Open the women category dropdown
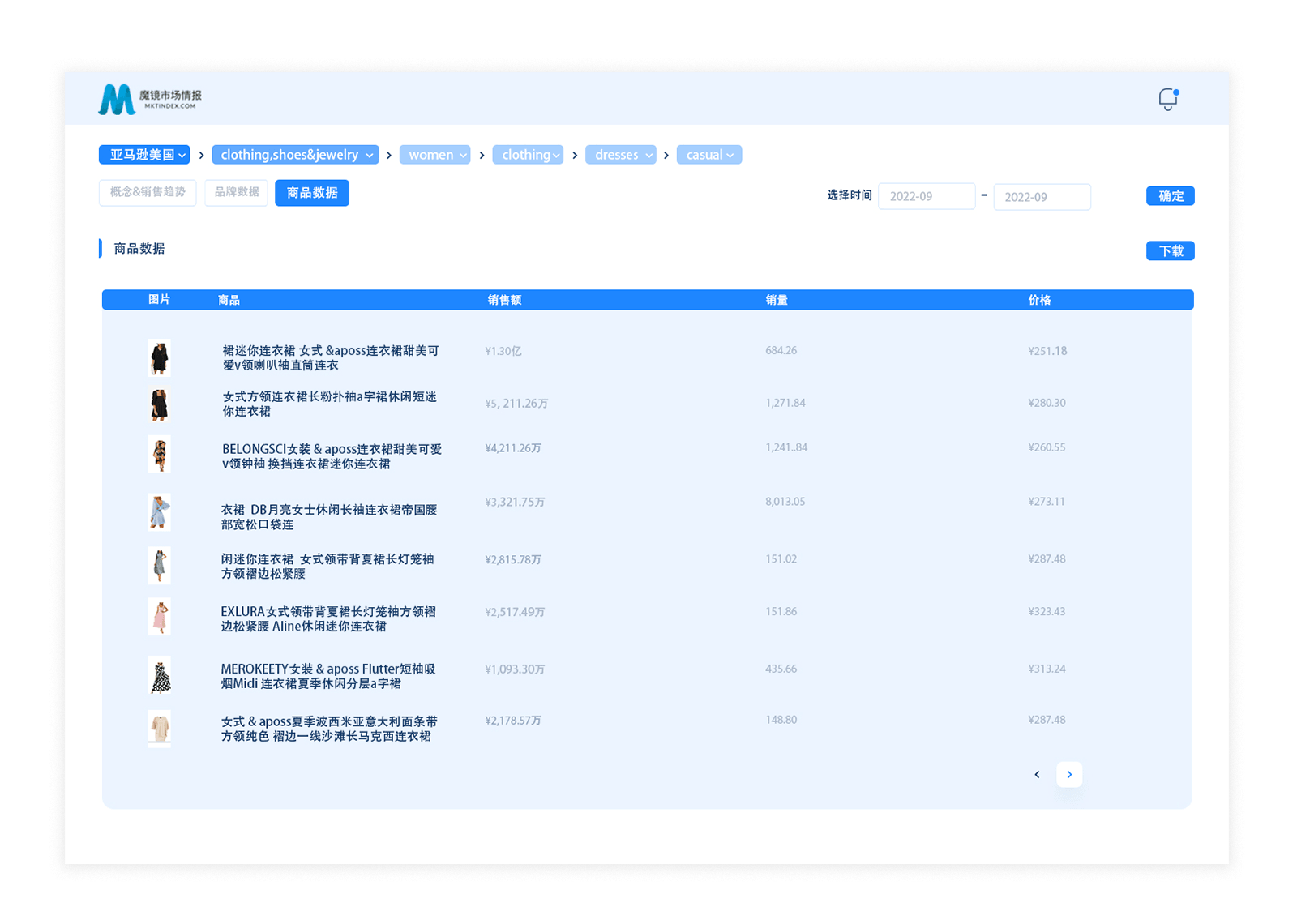Screen dimensions: 1297x924 [434, 155]
